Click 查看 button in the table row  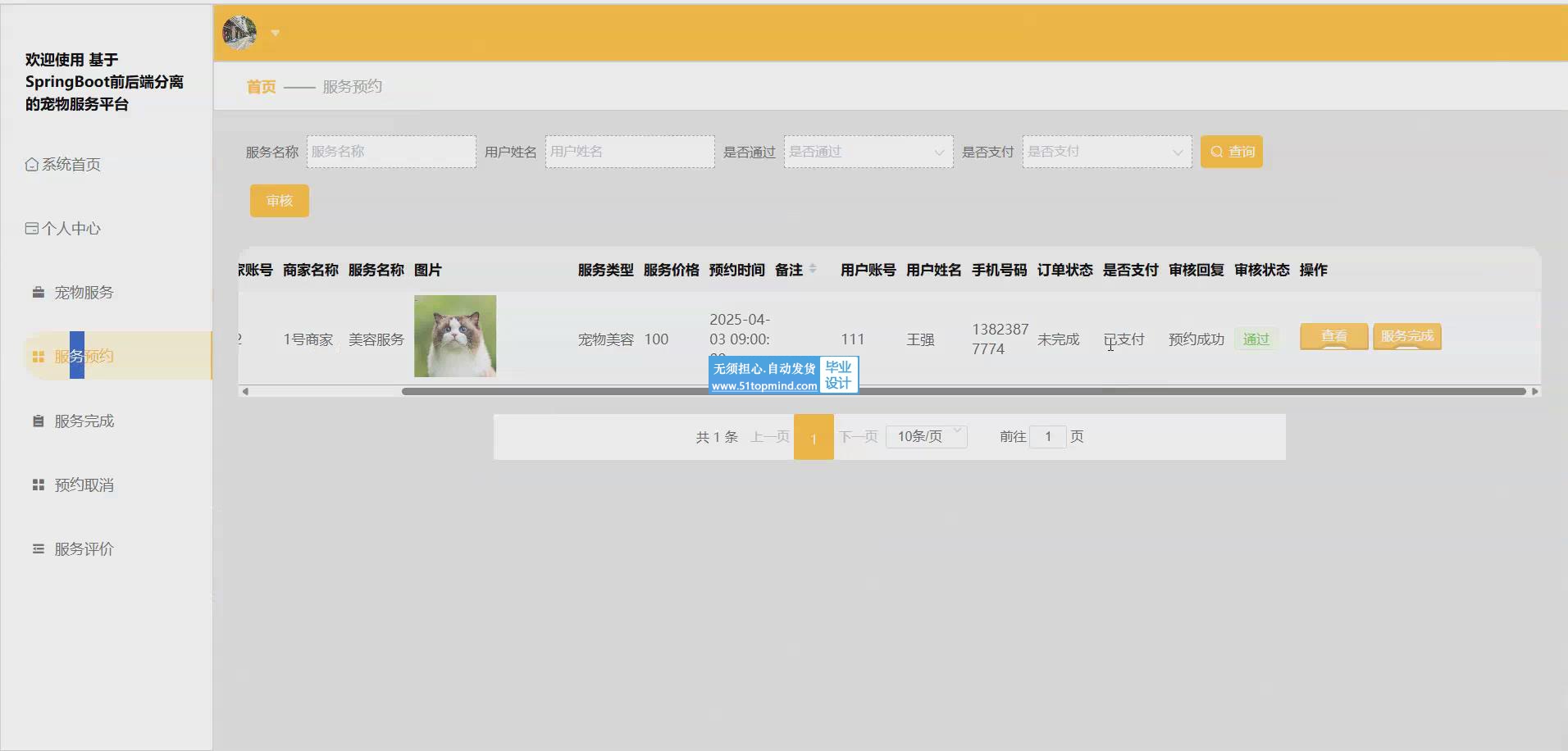[1333, 336]
